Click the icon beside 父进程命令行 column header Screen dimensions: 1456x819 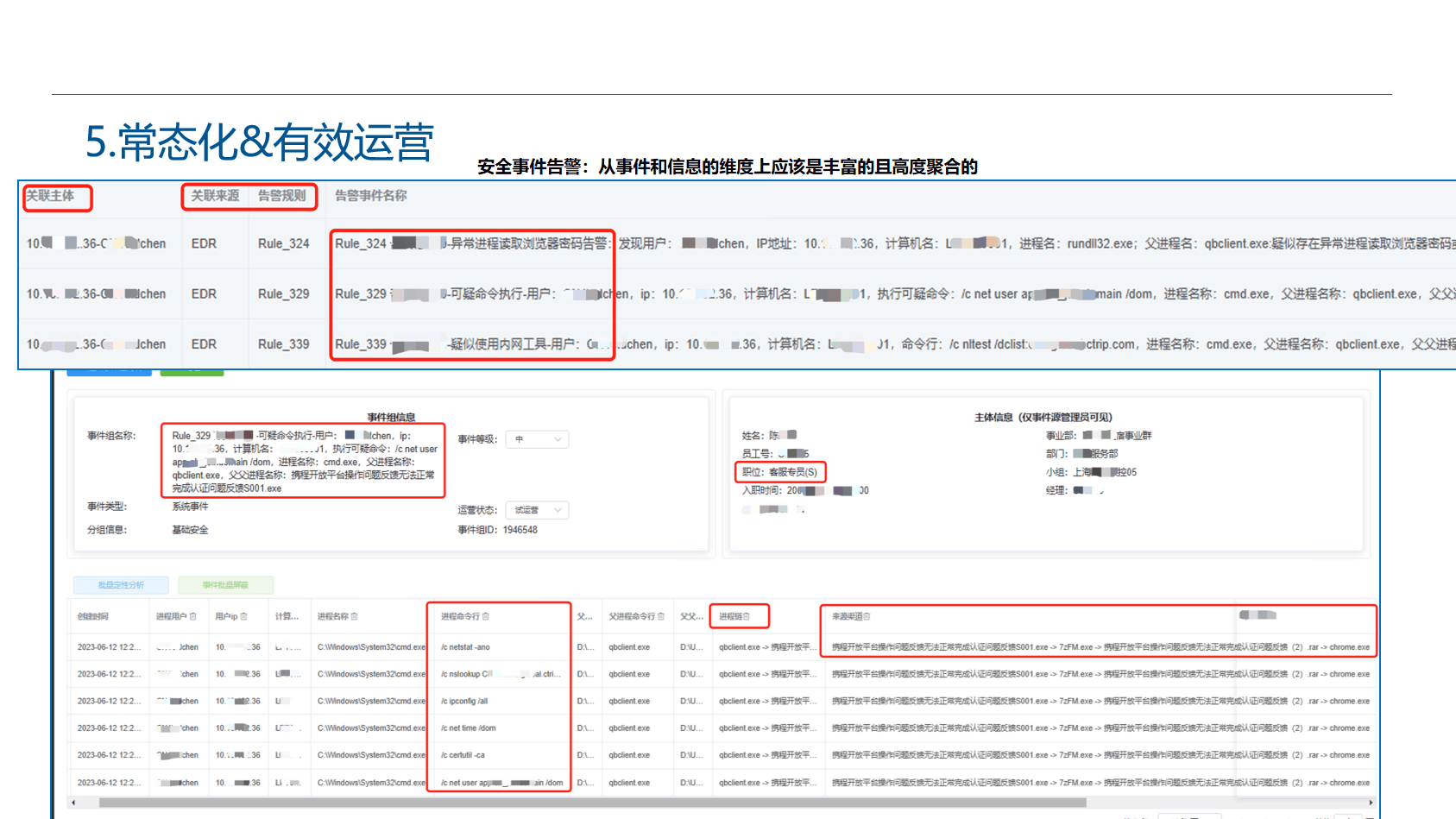tap(661, 616)
